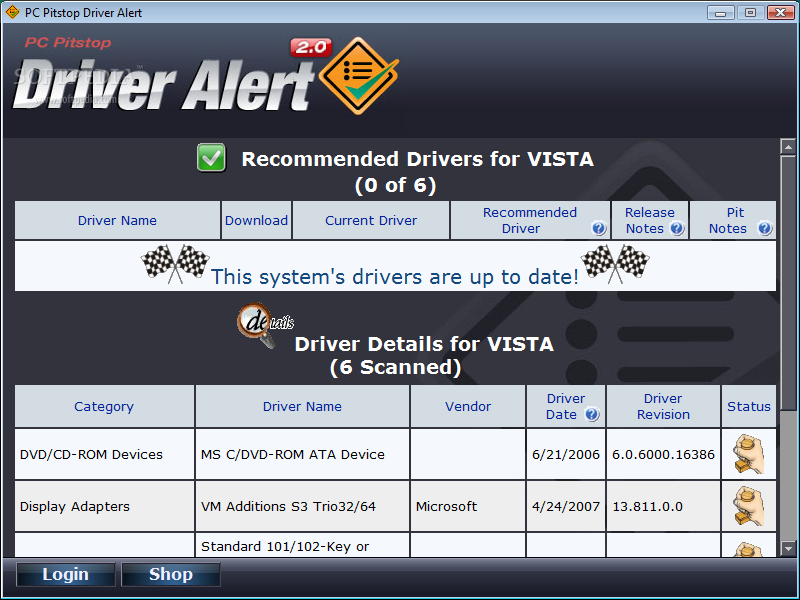800x600 pixels.
Task: Click the Download column header
Action: tap(256, 220)
